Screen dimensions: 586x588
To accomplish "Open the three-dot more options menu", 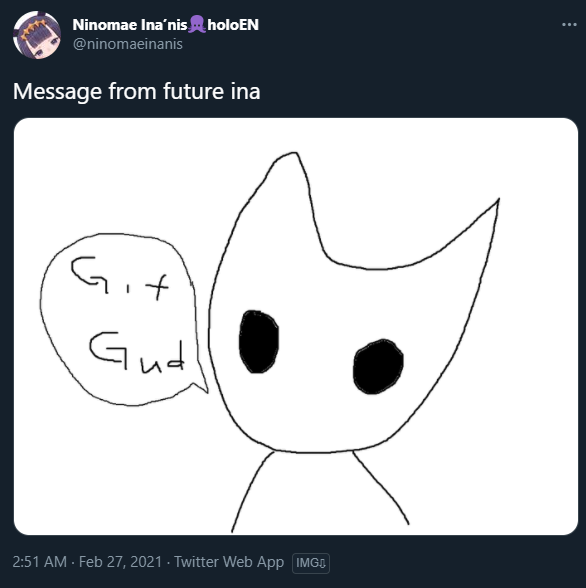I will tap(569, 25).
